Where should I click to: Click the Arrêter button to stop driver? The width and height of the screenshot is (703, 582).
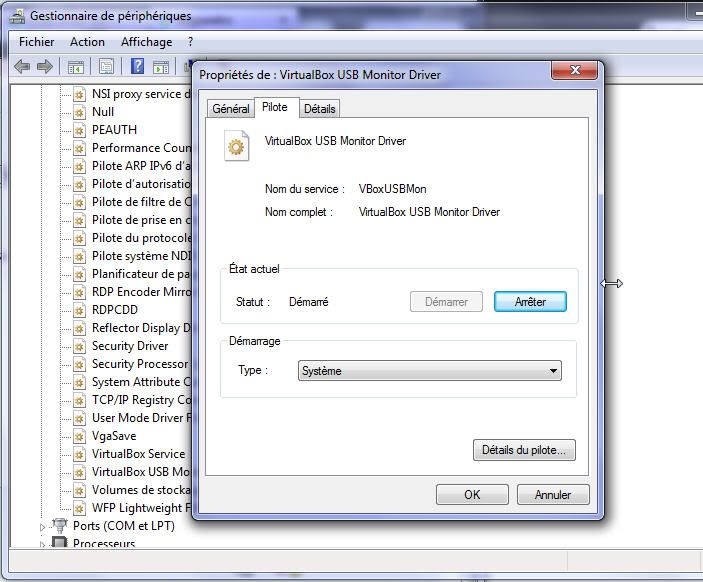(530, 302)
